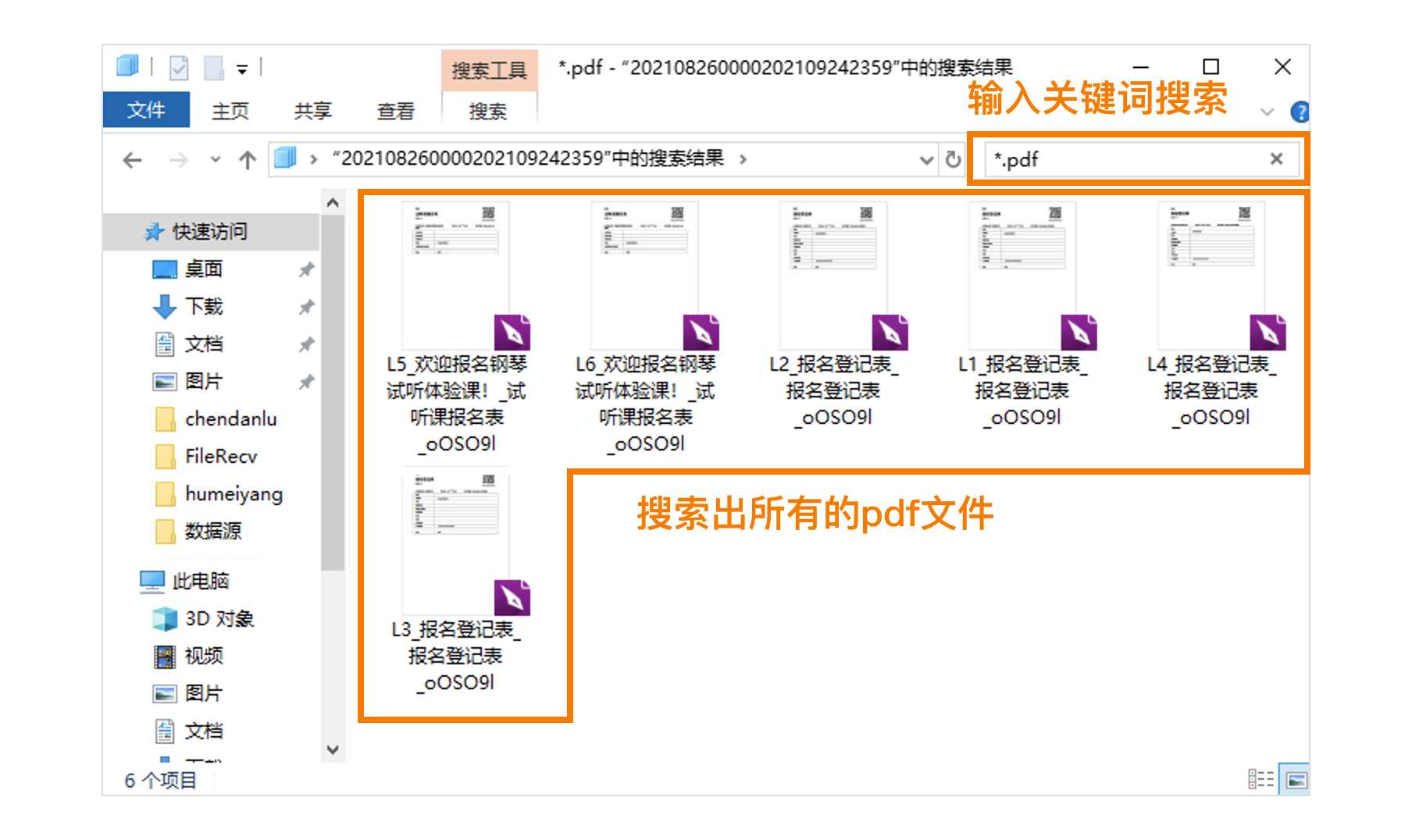1412x840 pixels.
Task: Click the help question mark icon
Action: tap(1300, 112)
